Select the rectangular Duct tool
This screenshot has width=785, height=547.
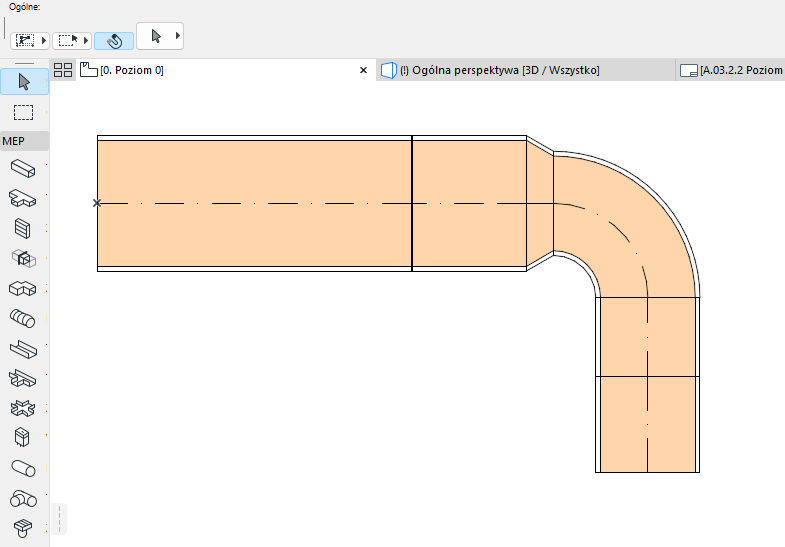click(x=22, y=167)
